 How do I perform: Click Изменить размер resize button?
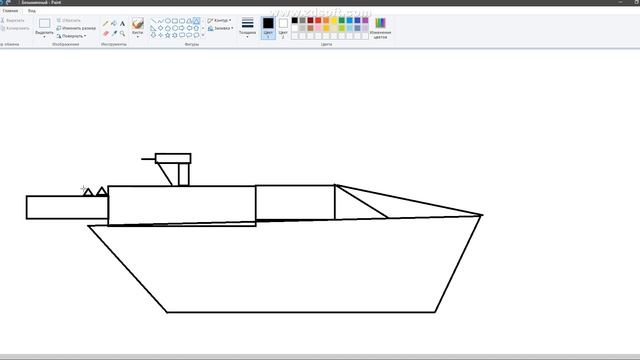coord(76,28)
